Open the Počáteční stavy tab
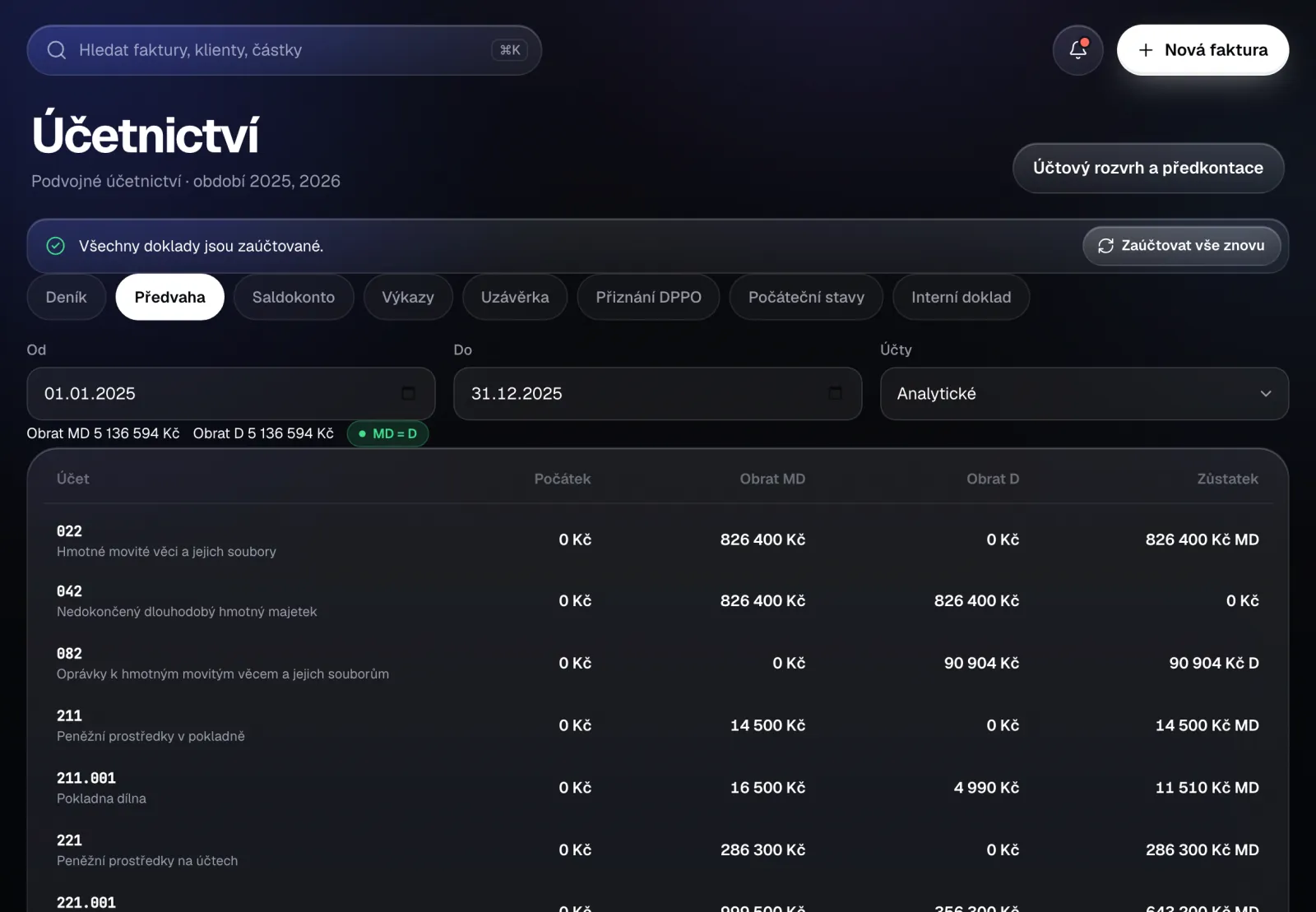 tap(806, 297)
